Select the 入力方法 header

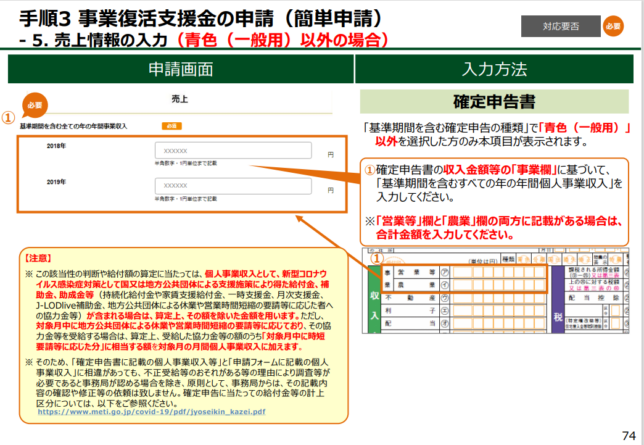494,69
